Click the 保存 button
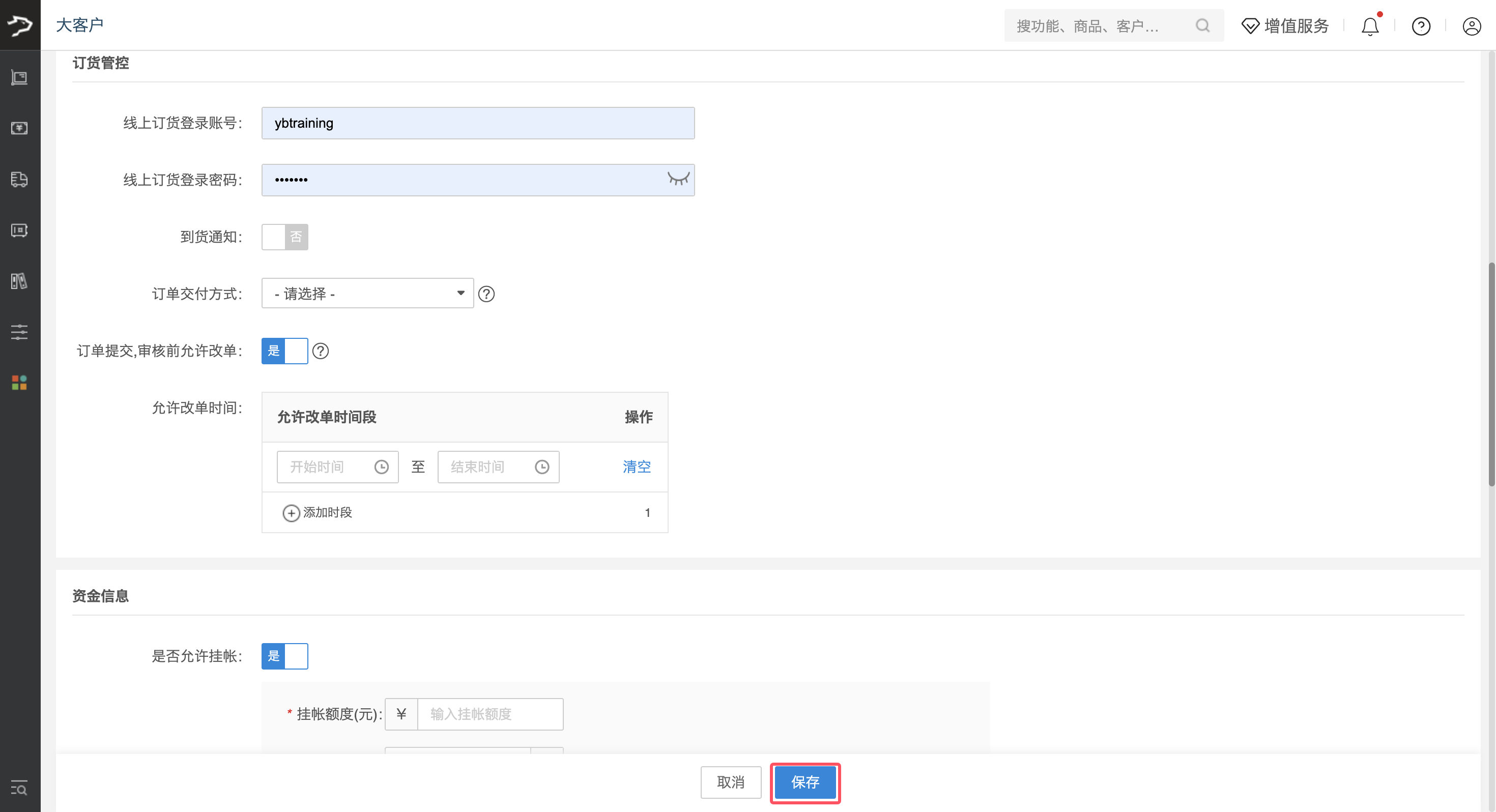 [x=804, y=782]
